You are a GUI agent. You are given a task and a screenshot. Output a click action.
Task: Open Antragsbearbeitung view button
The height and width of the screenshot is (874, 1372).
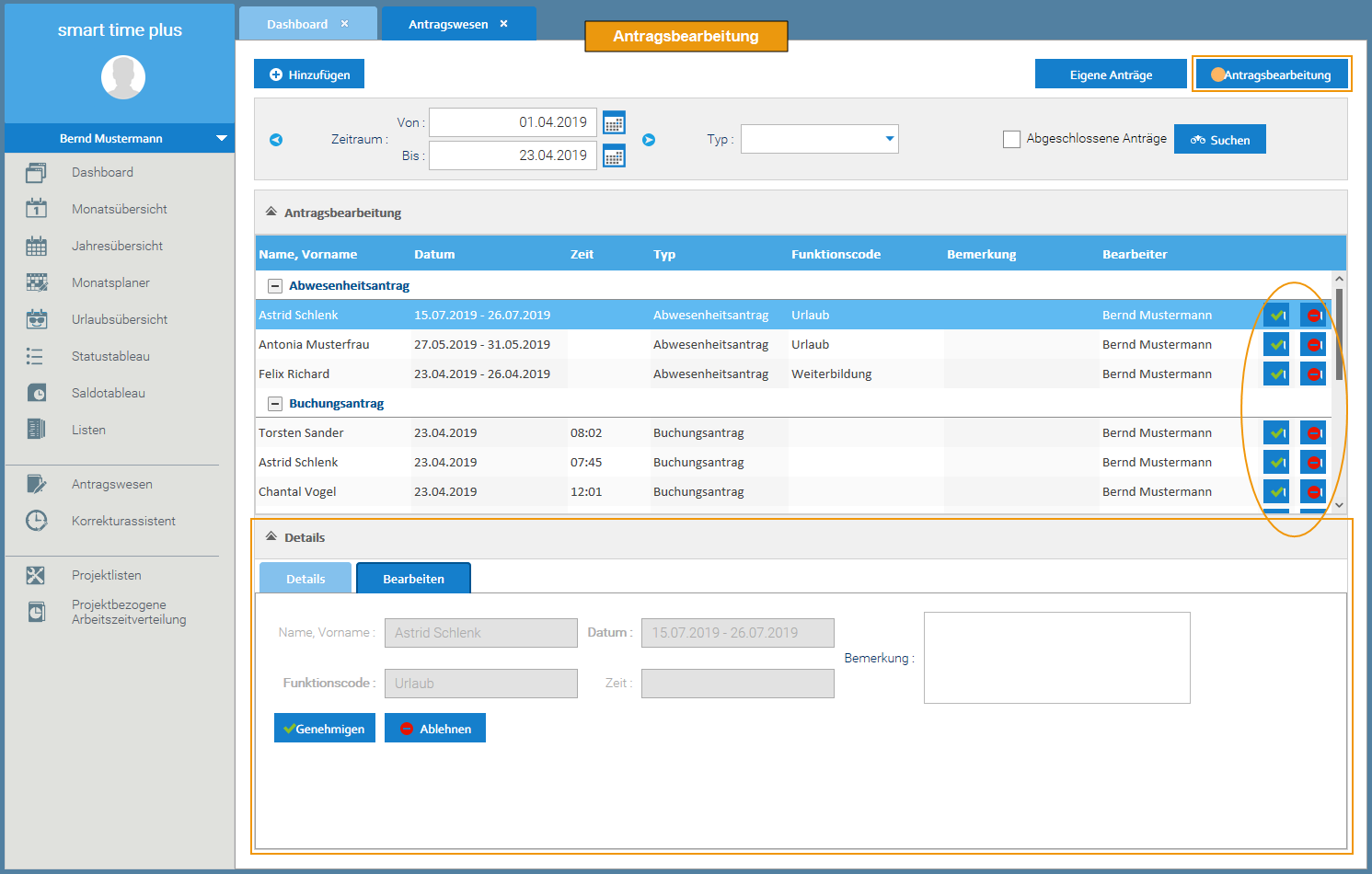(1272, 75)
